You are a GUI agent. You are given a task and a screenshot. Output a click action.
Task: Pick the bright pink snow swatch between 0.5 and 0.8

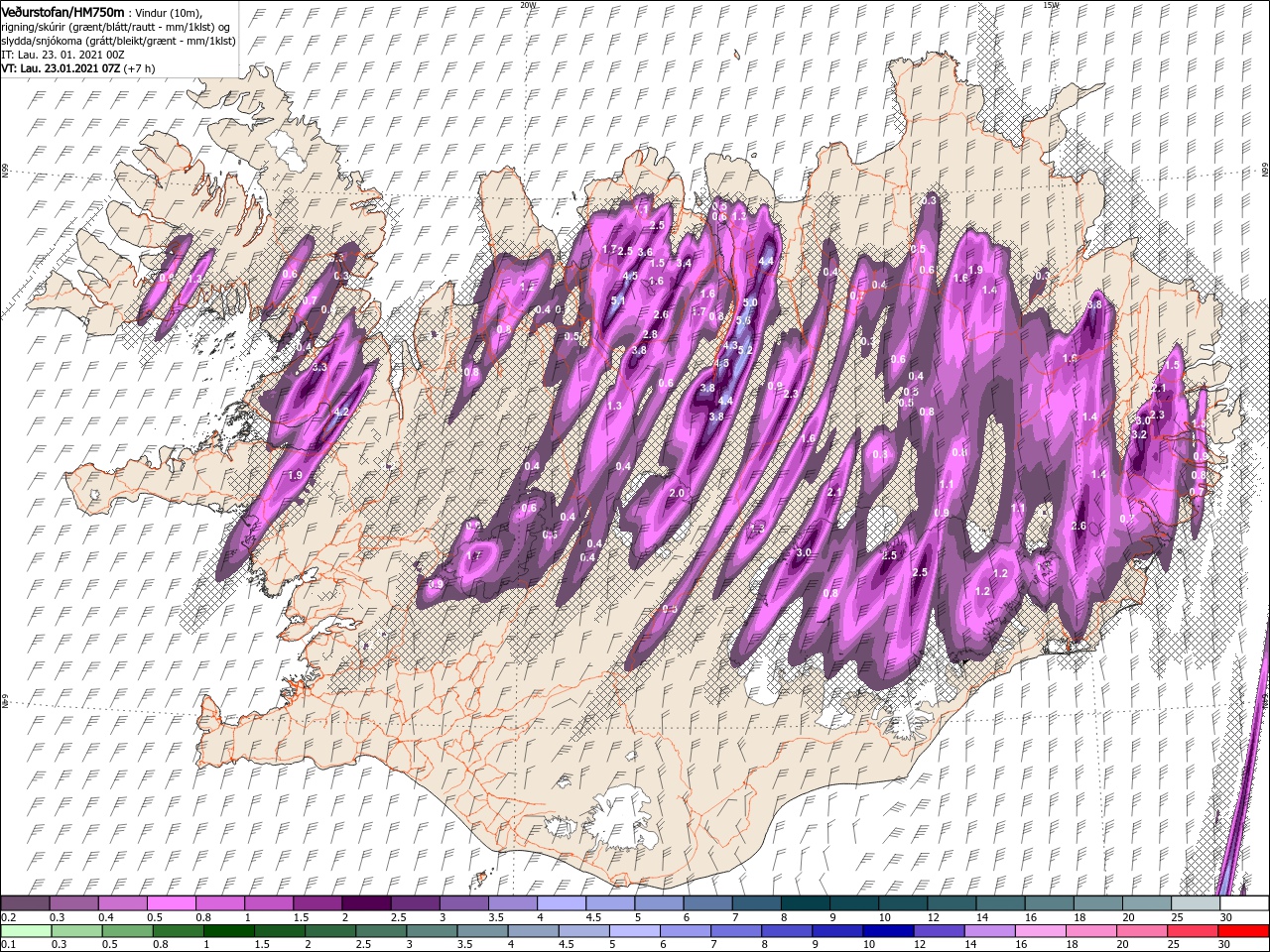pos(171,902)
